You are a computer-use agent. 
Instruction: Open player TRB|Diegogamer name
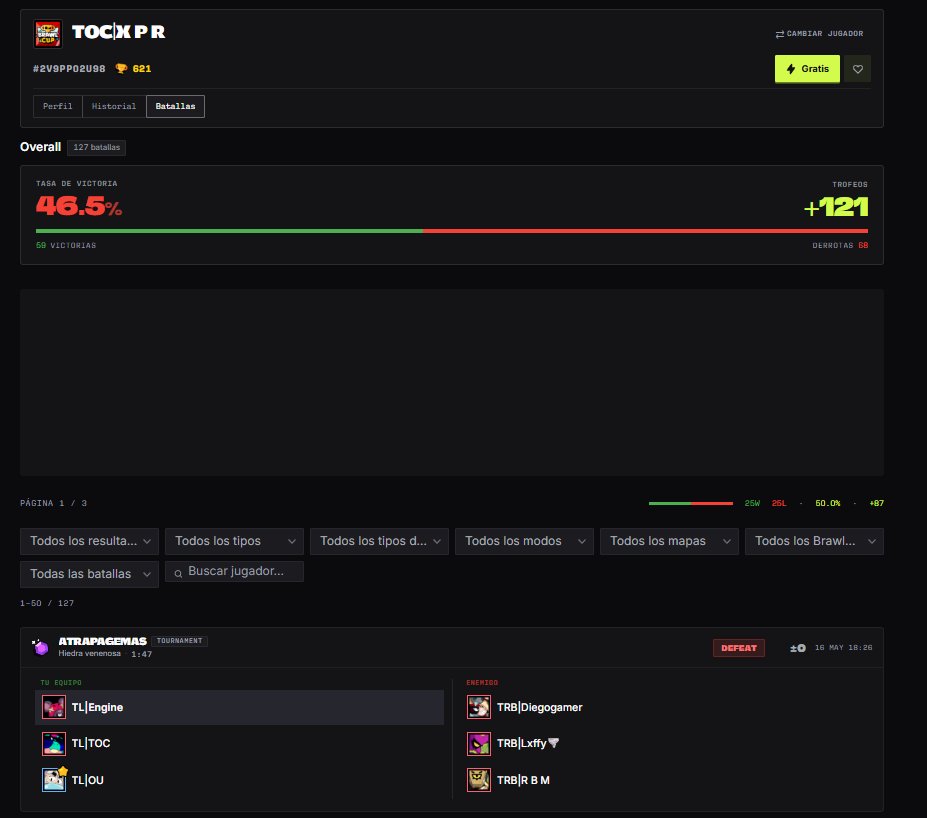tap(540, 707)
